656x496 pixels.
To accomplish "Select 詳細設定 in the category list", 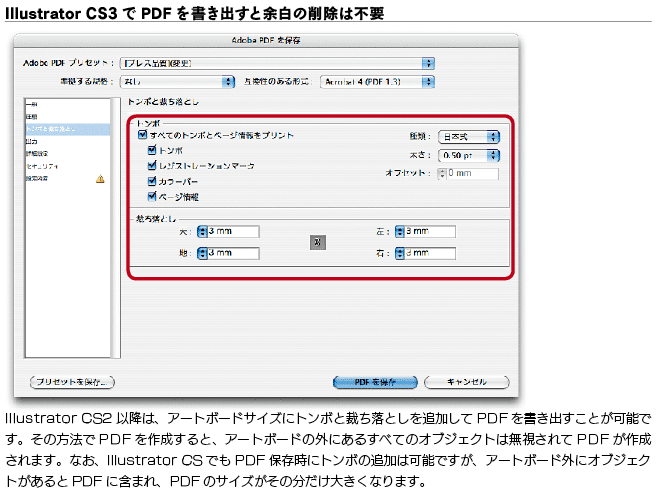I will [67, 153].
